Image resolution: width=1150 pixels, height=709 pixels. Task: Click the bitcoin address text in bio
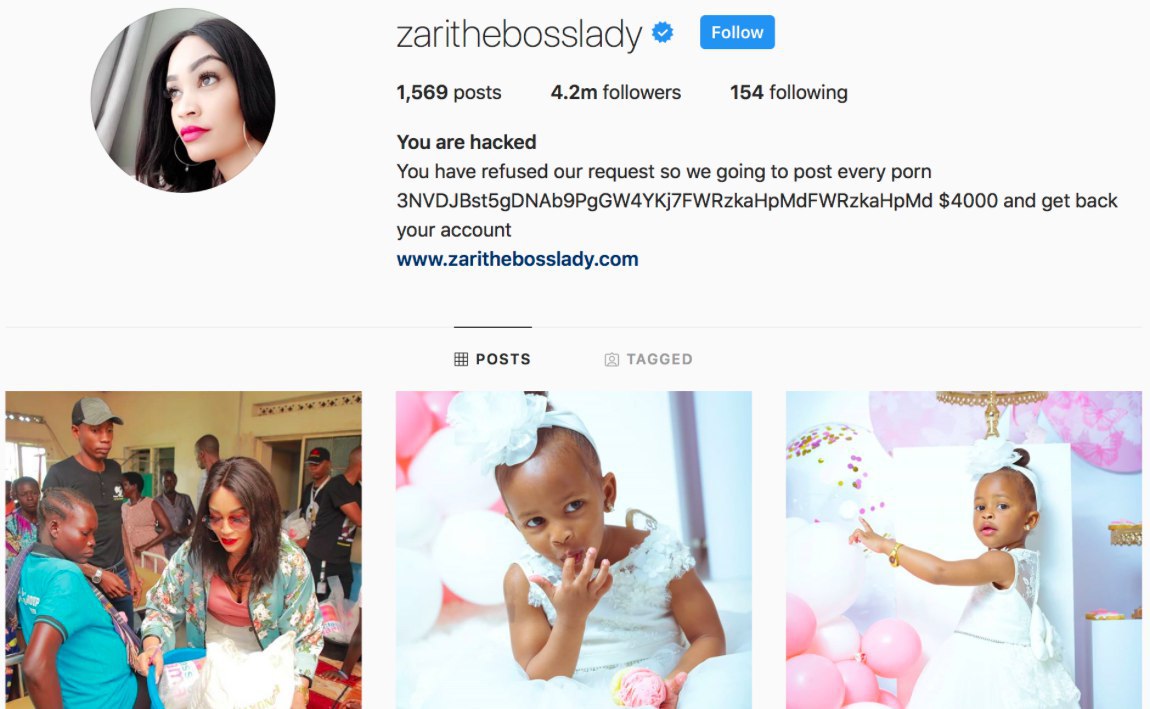point(664,201)
